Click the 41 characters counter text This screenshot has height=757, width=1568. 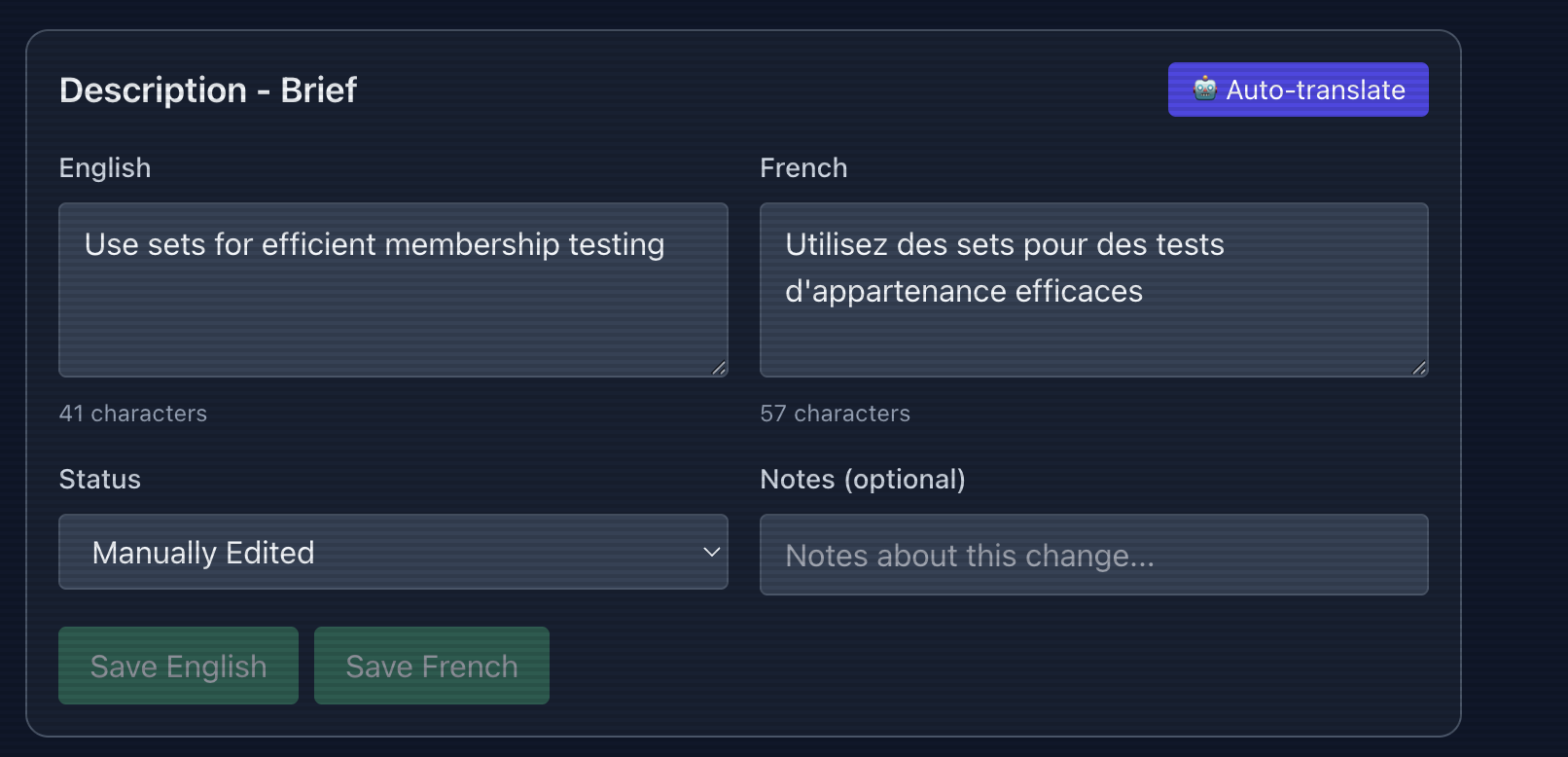click(x=133, y=414)
